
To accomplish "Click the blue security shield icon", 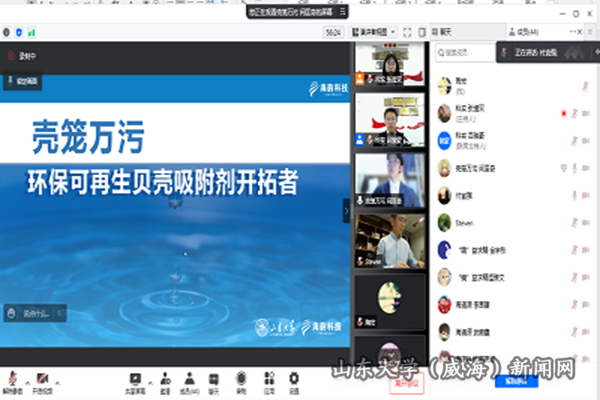I will coord(19,33).
